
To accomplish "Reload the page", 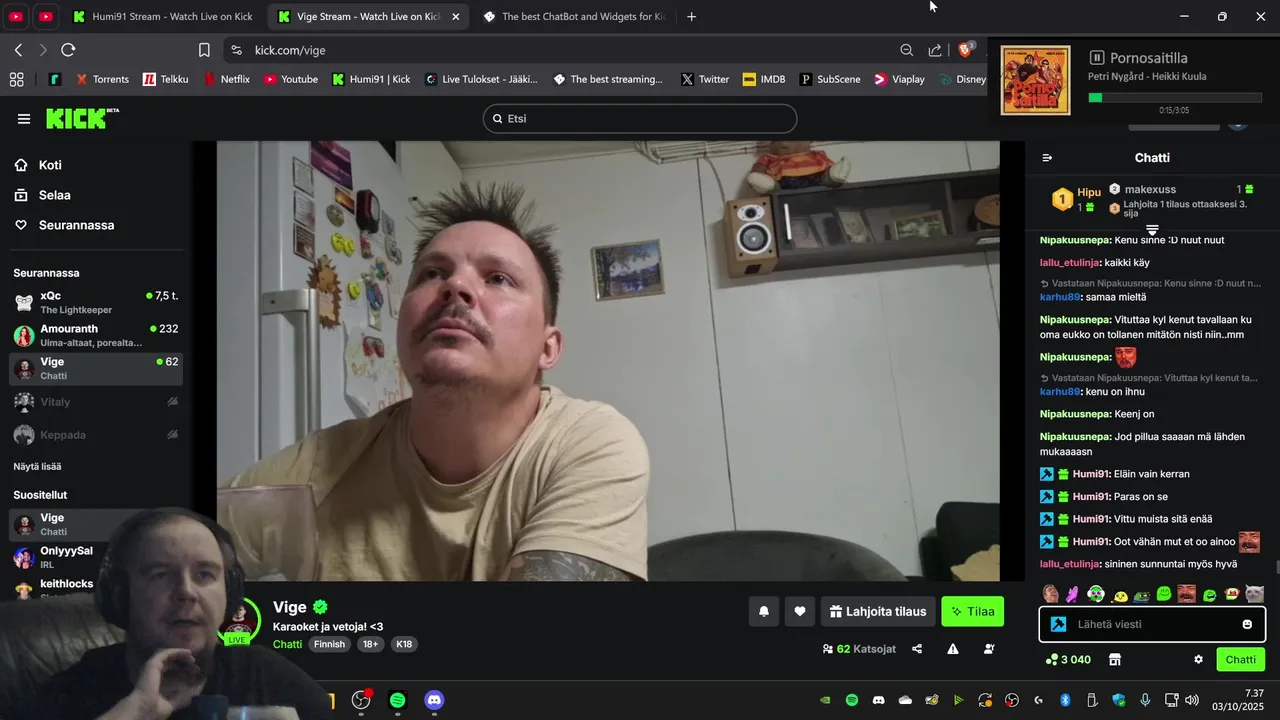I will 68,50.
